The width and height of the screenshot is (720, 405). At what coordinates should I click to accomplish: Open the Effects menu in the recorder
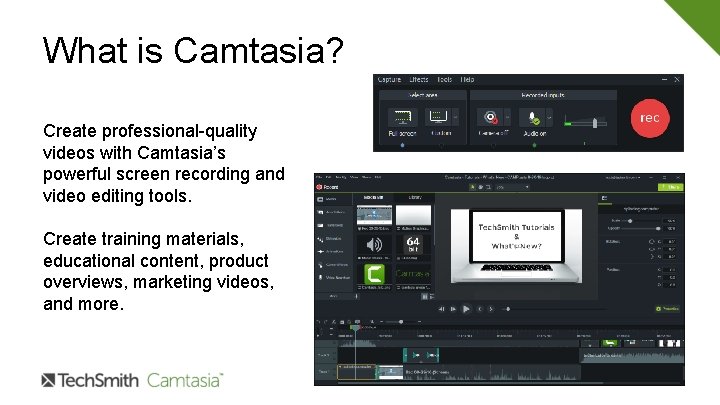(418, 79)
